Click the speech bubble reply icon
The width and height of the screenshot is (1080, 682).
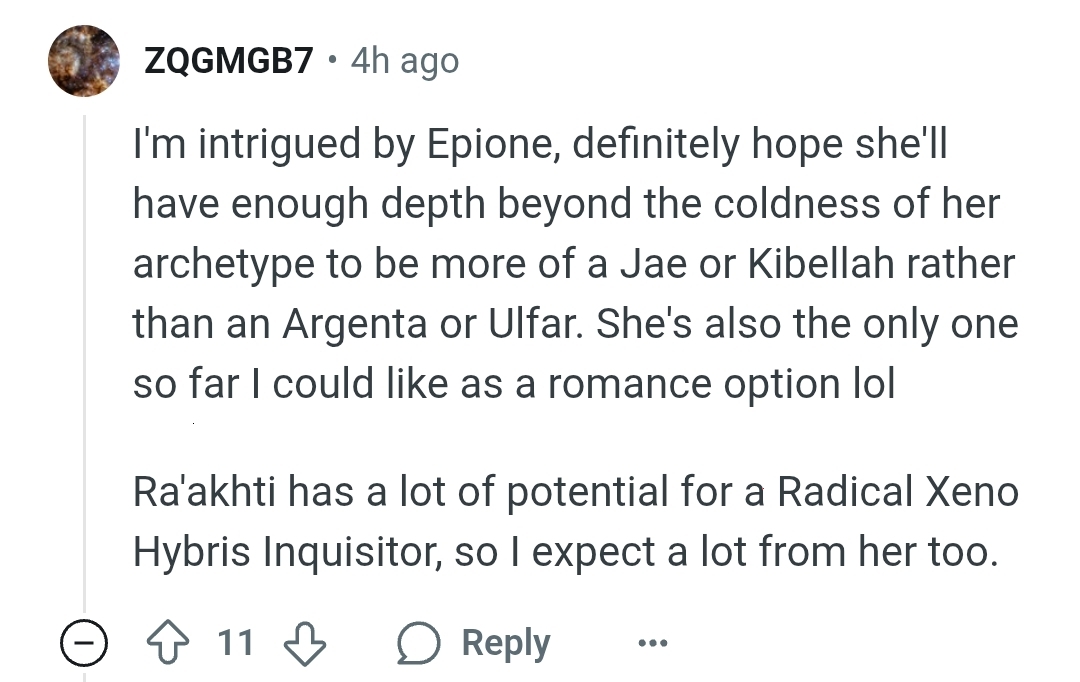(x=419, y=644)
